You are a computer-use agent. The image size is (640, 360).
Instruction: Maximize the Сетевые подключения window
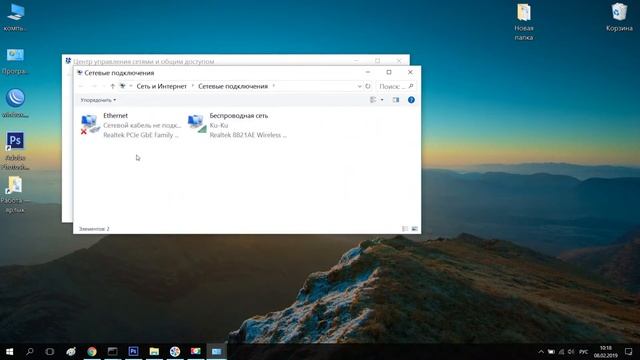(389, 72)
